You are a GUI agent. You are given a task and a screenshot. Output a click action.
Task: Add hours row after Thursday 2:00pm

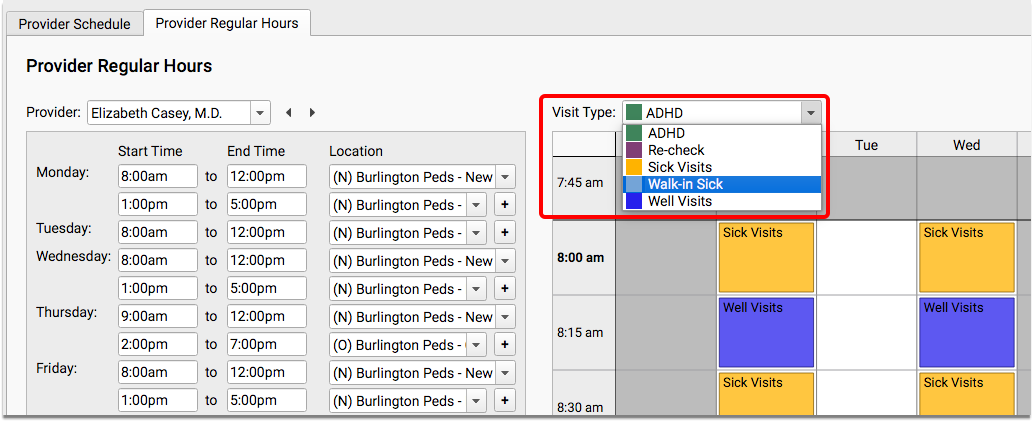pyautogui.click(x=505, y=345)
